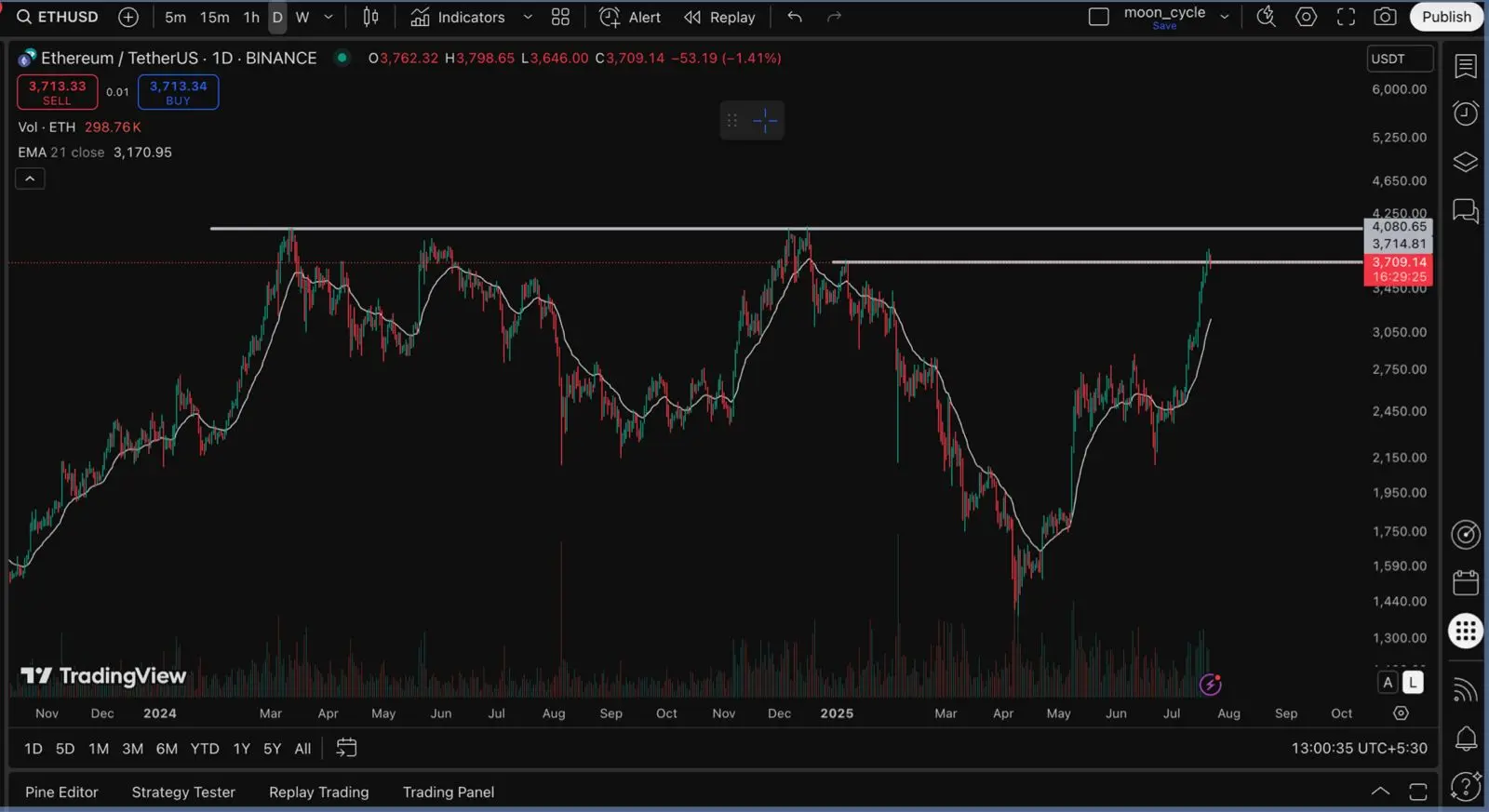
Task: Set date range to 5Y
Action: pyautogui.click(x=272, y=749)
